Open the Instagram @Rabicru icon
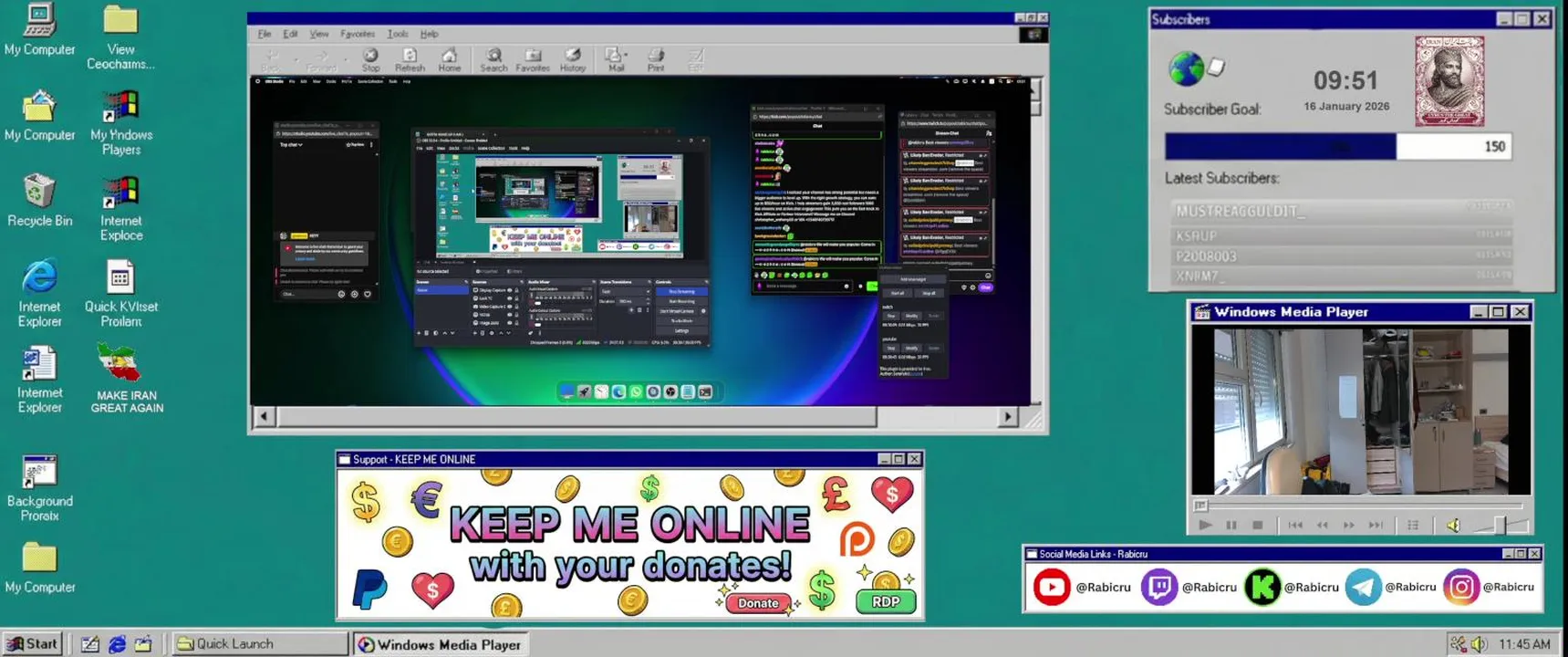Screen dimensions: 1568x657 (x=1460, y=587)
